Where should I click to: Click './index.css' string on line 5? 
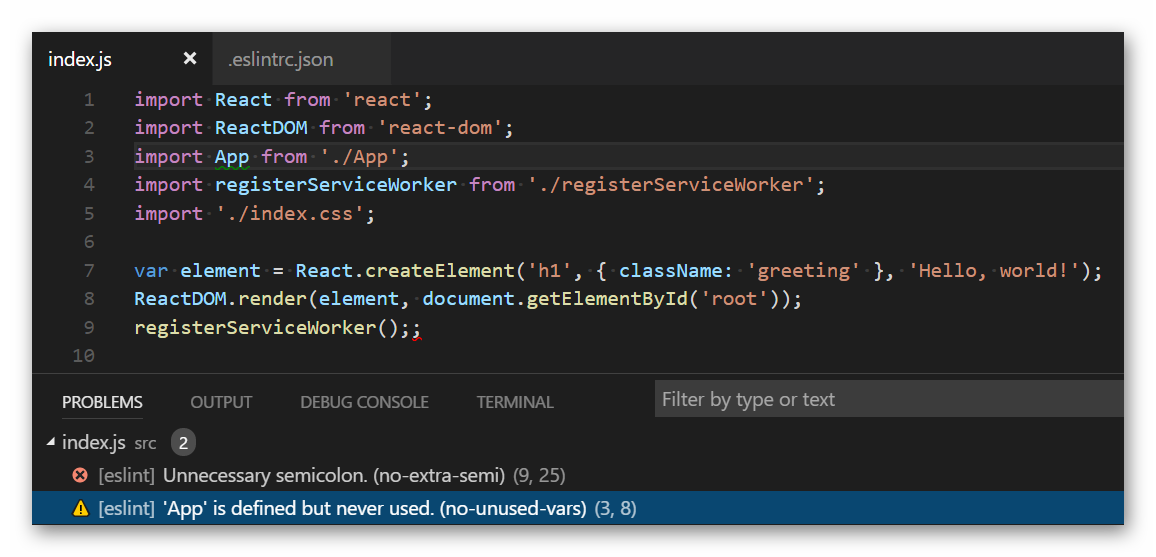[290, 214]
